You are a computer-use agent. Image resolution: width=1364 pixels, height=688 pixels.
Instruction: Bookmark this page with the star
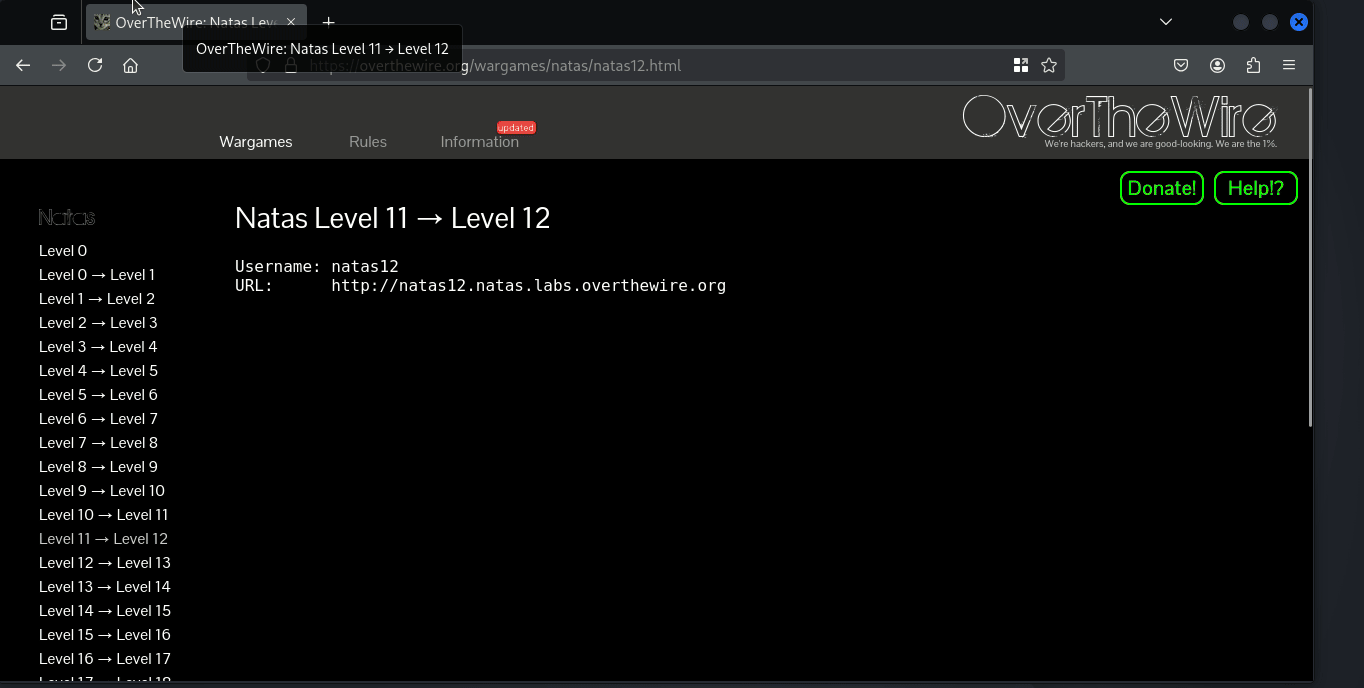click(1049, 65)
